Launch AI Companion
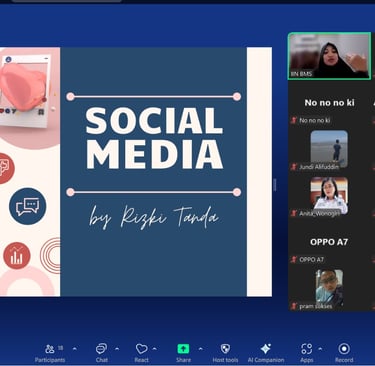 tap(266, 353)
